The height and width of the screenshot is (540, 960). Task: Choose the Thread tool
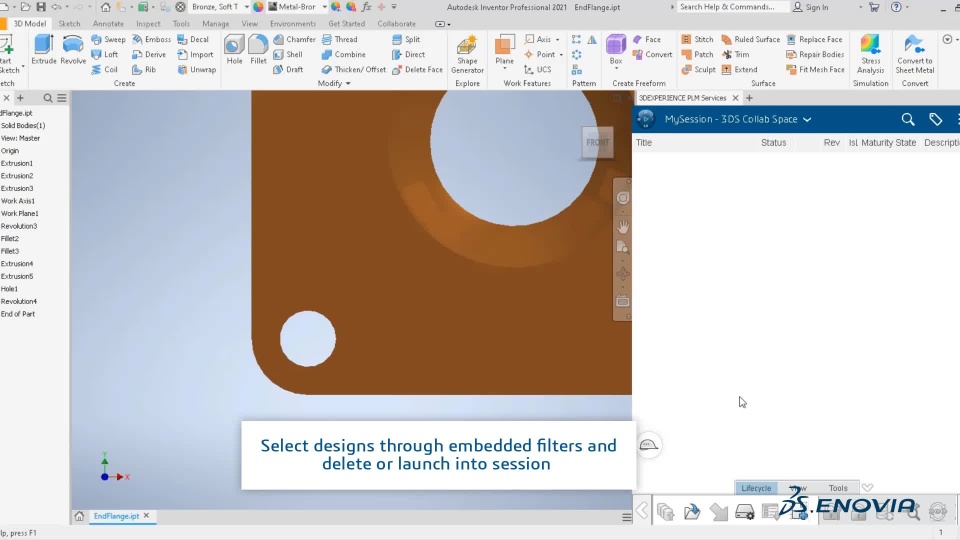pos(340,39)
